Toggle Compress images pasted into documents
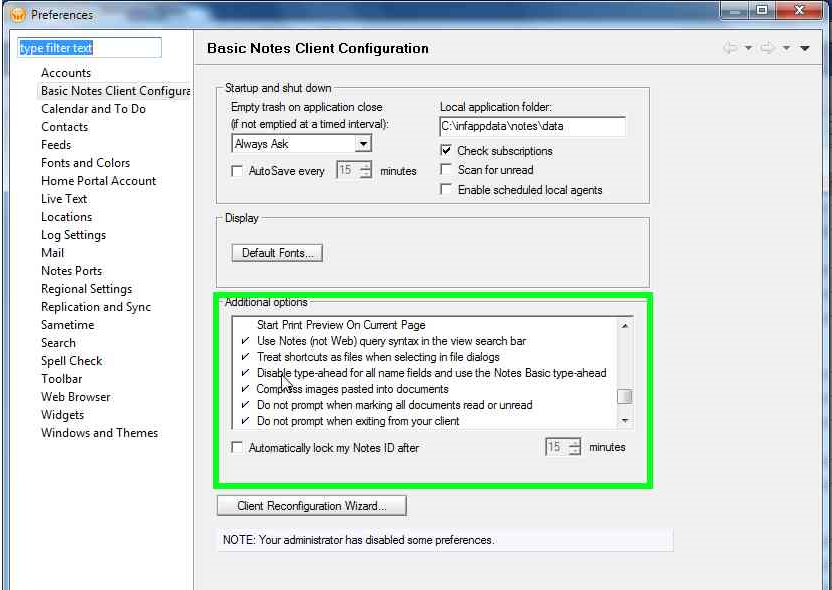Image resolution: width=832 pixels, height=590 pixels. coord(352,389)
